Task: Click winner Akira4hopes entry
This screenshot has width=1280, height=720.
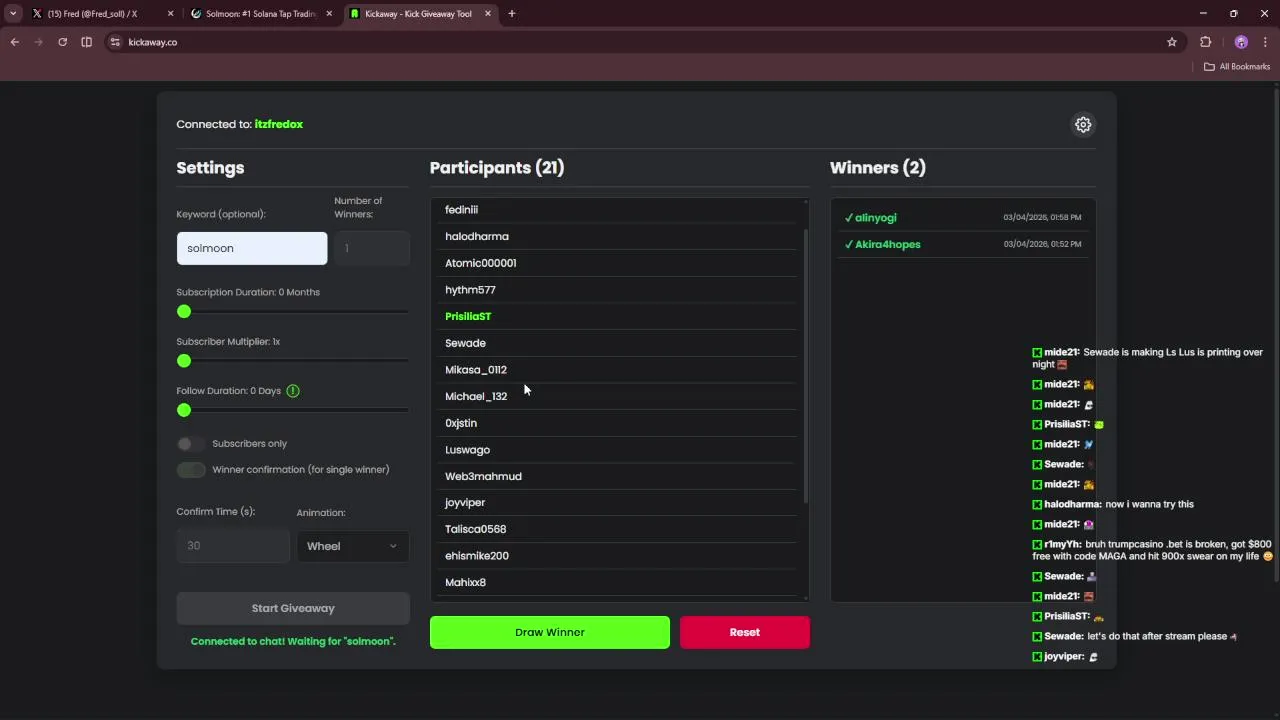Action: [x=963, y=244]
